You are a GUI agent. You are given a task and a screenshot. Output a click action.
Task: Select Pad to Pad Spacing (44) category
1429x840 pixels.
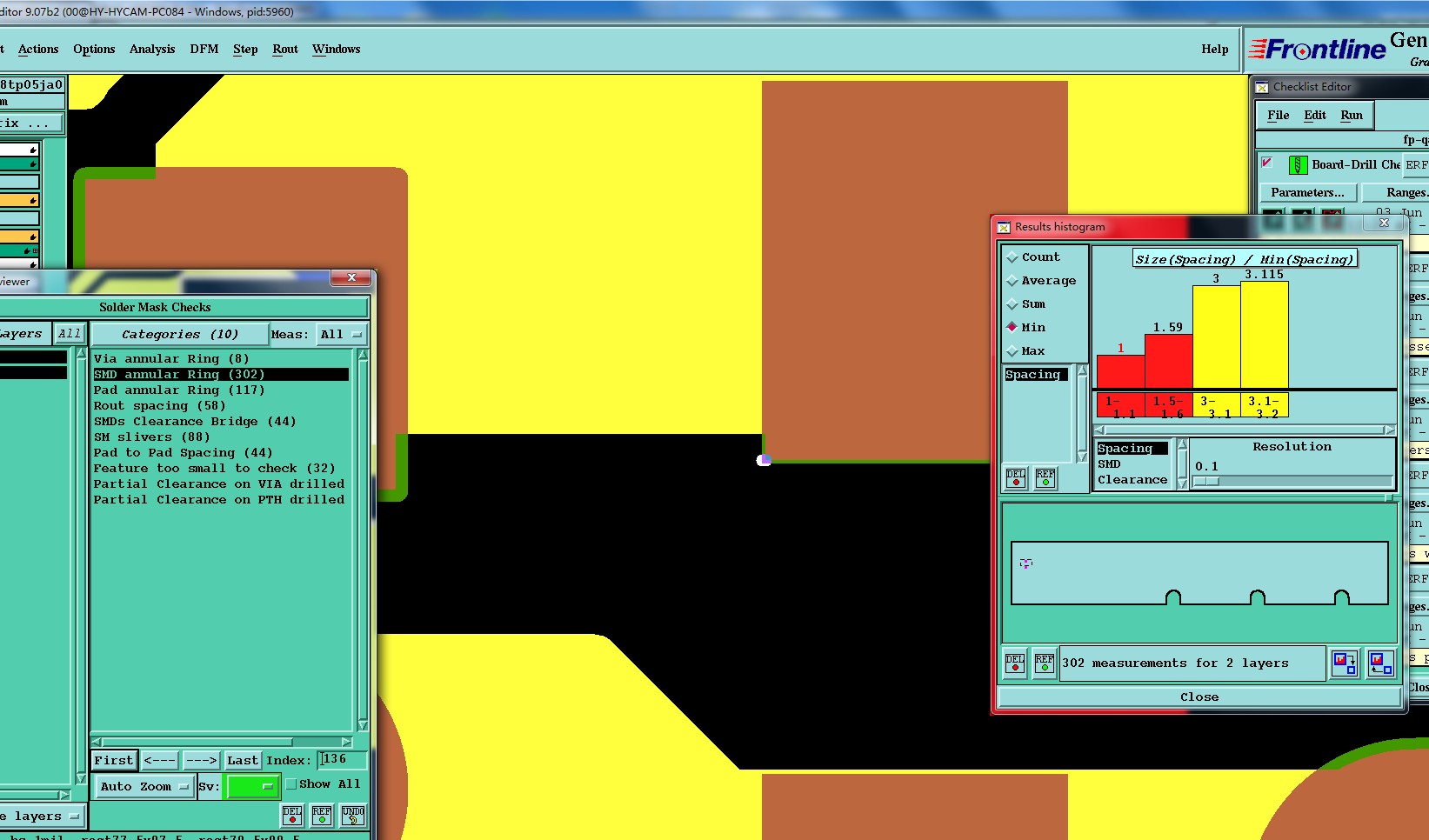(184, 453)
